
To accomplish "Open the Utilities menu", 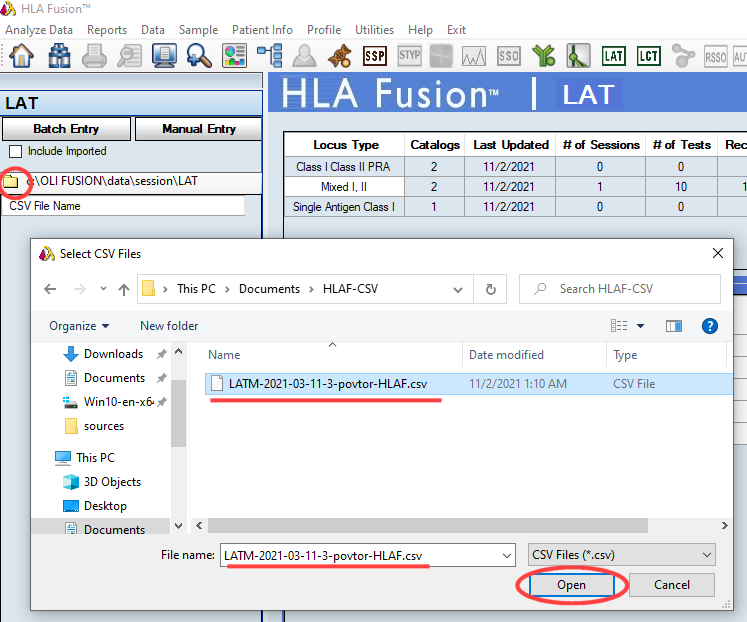I will point(374,30).
